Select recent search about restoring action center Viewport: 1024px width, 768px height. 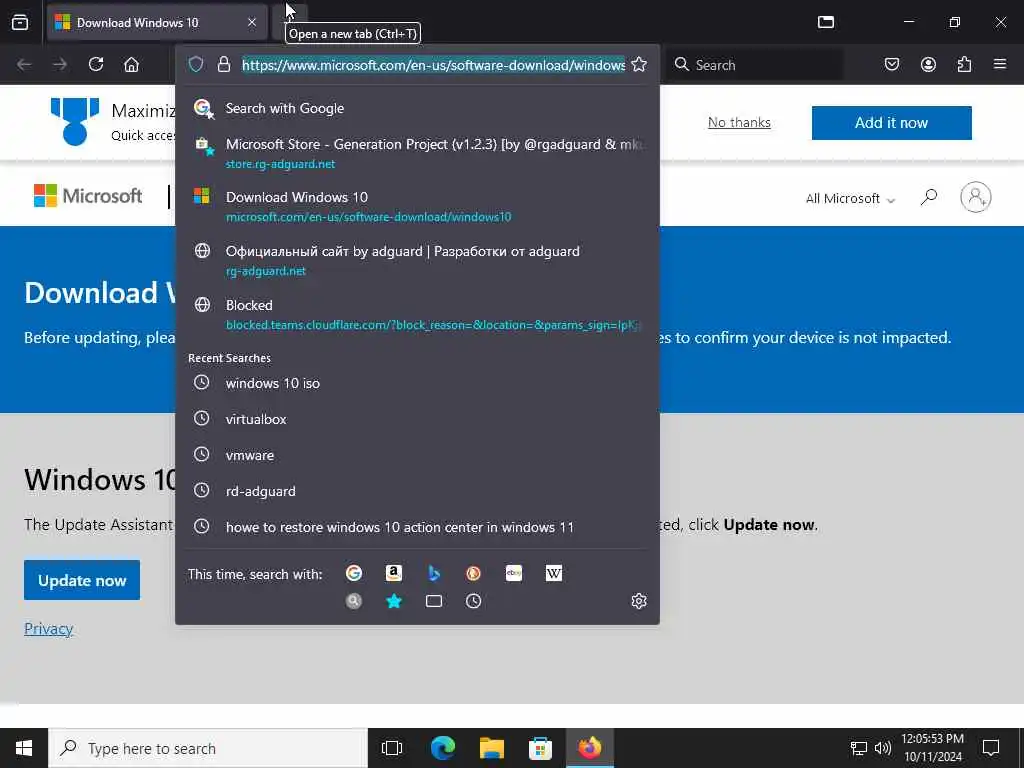tap(417, 527)
